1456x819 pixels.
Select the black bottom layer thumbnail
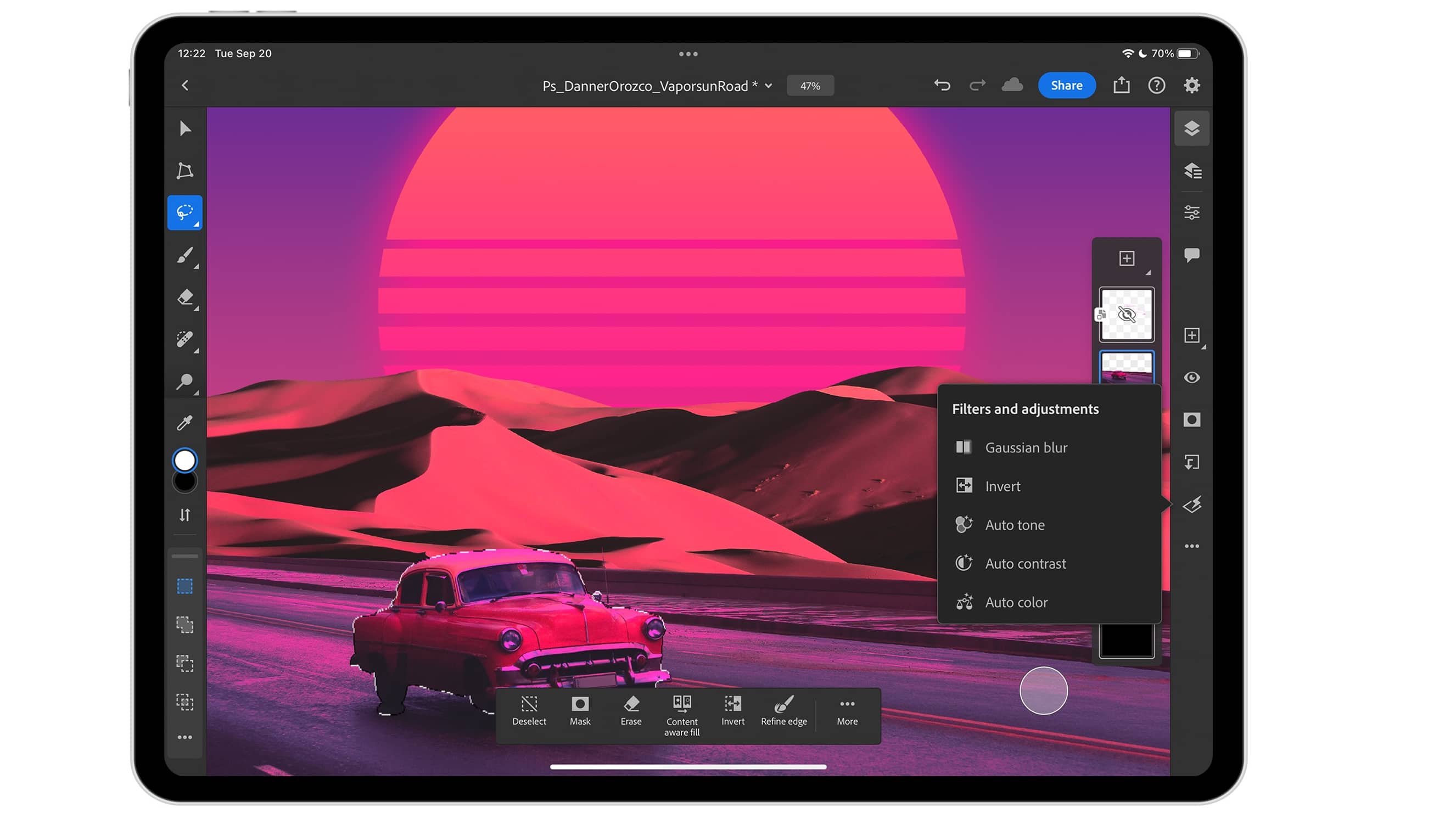tap(1127, 641)
